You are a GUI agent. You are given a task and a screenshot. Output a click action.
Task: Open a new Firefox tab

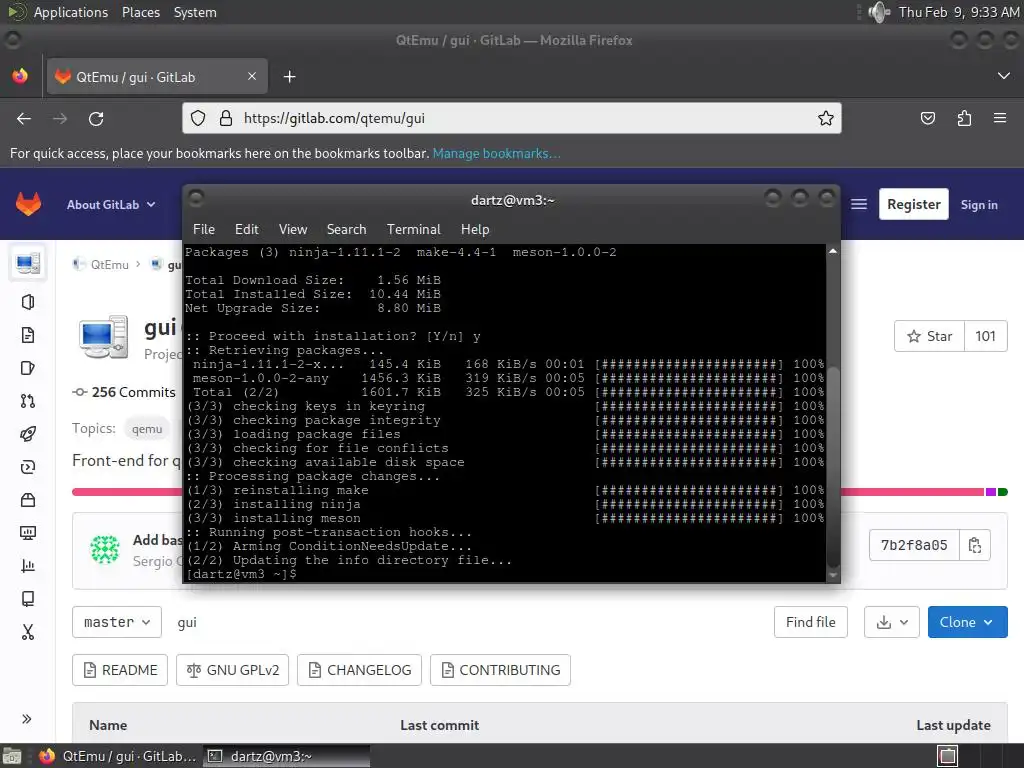(289, 77)
